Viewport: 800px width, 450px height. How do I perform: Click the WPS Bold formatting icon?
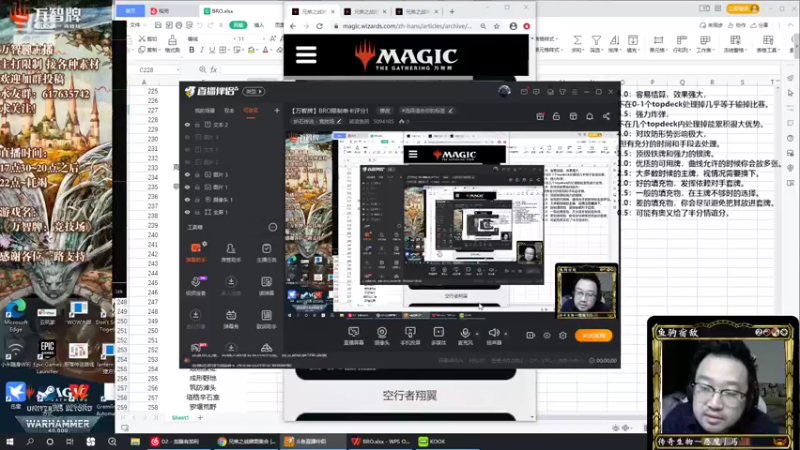(x=192, y=50)
